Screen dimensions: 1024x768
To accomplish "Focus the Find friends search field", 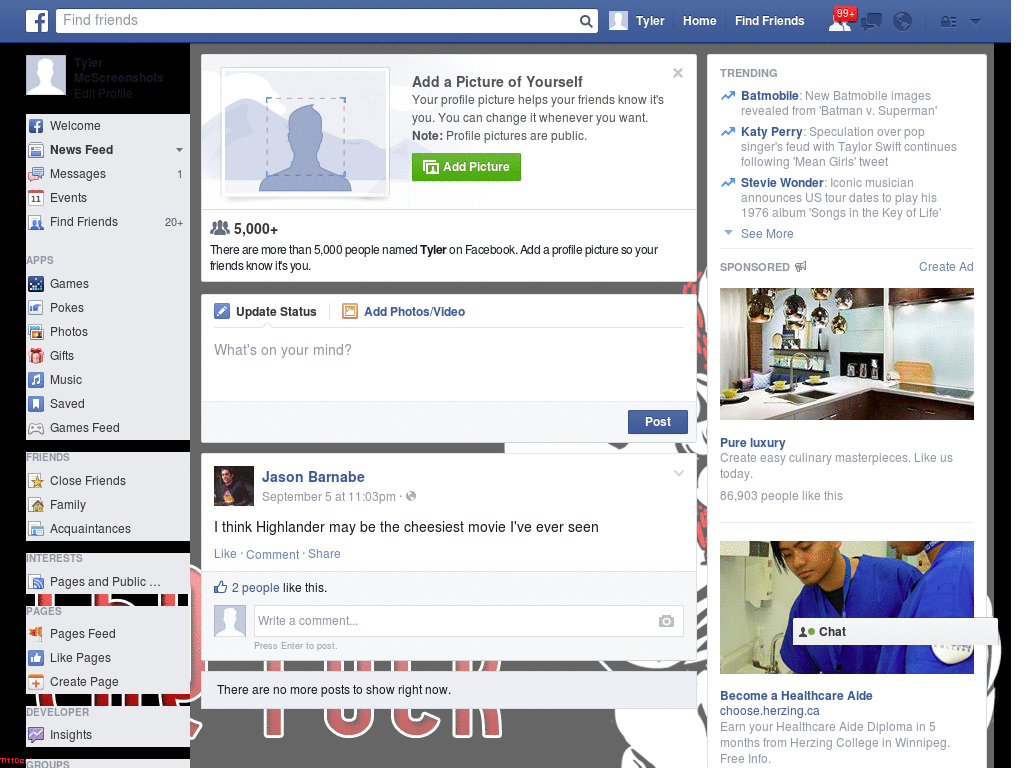I will coord(317,21).
